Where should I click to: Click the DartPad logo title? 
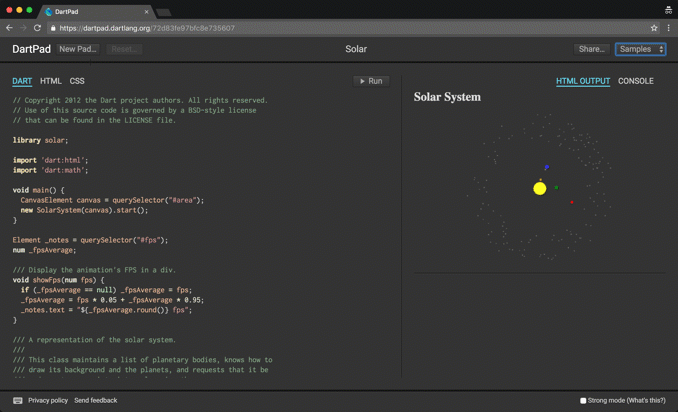[32, 49]
